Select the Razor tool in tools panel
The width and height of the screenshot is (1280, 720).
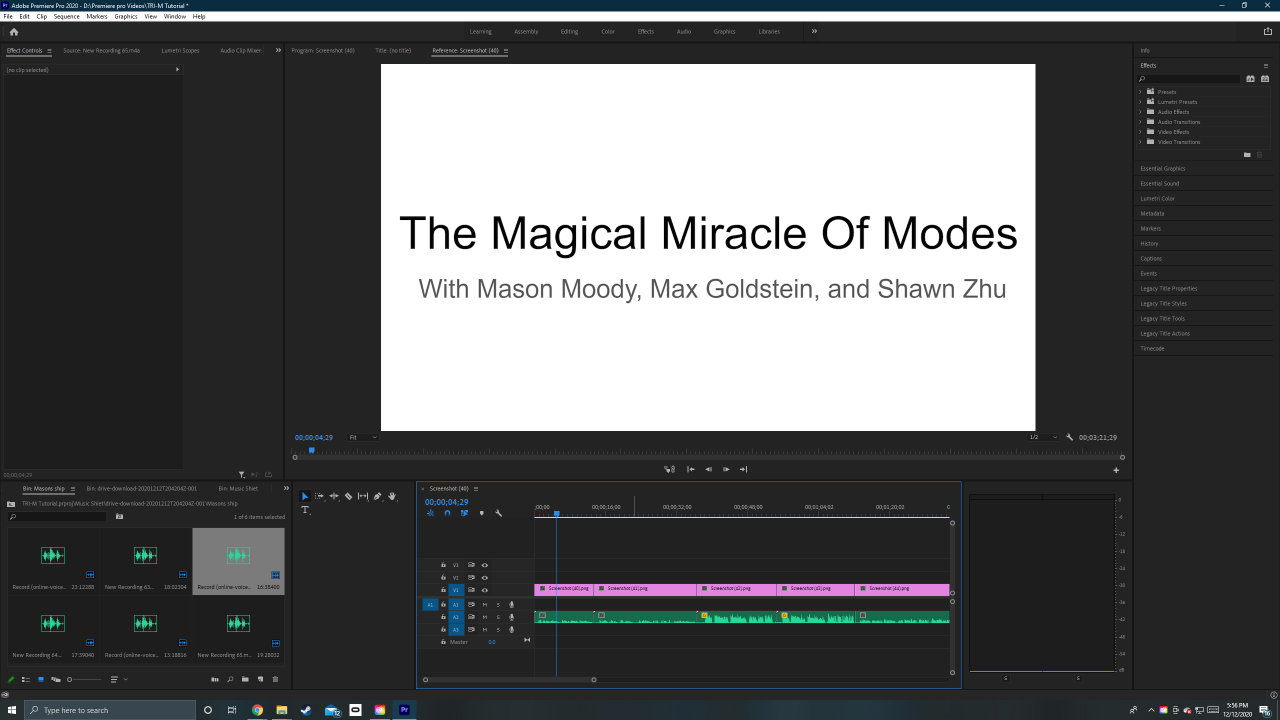click(348, 496)
